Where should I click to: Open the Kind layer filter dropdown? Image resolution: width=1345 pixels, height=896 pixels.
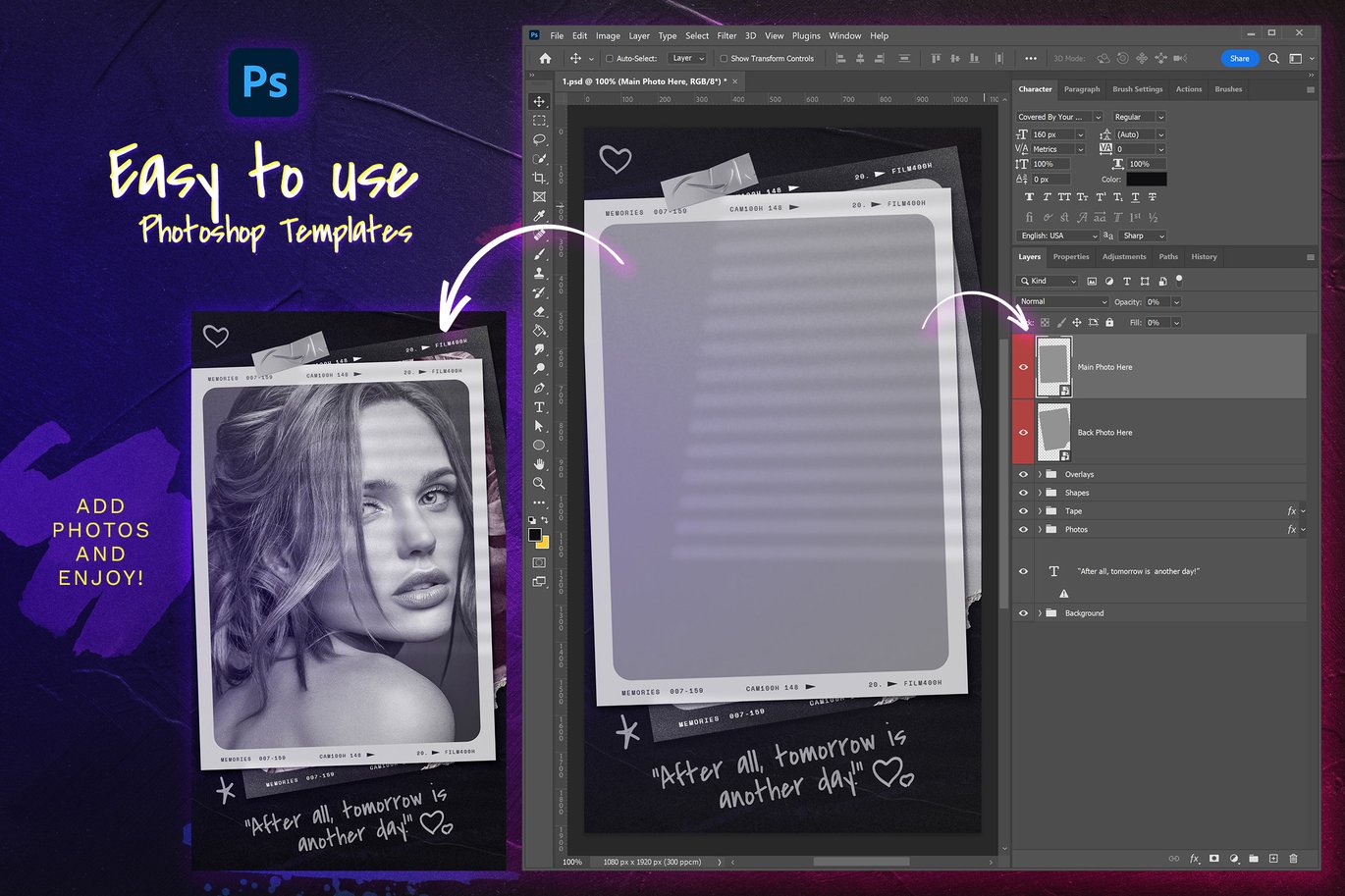1049,282
